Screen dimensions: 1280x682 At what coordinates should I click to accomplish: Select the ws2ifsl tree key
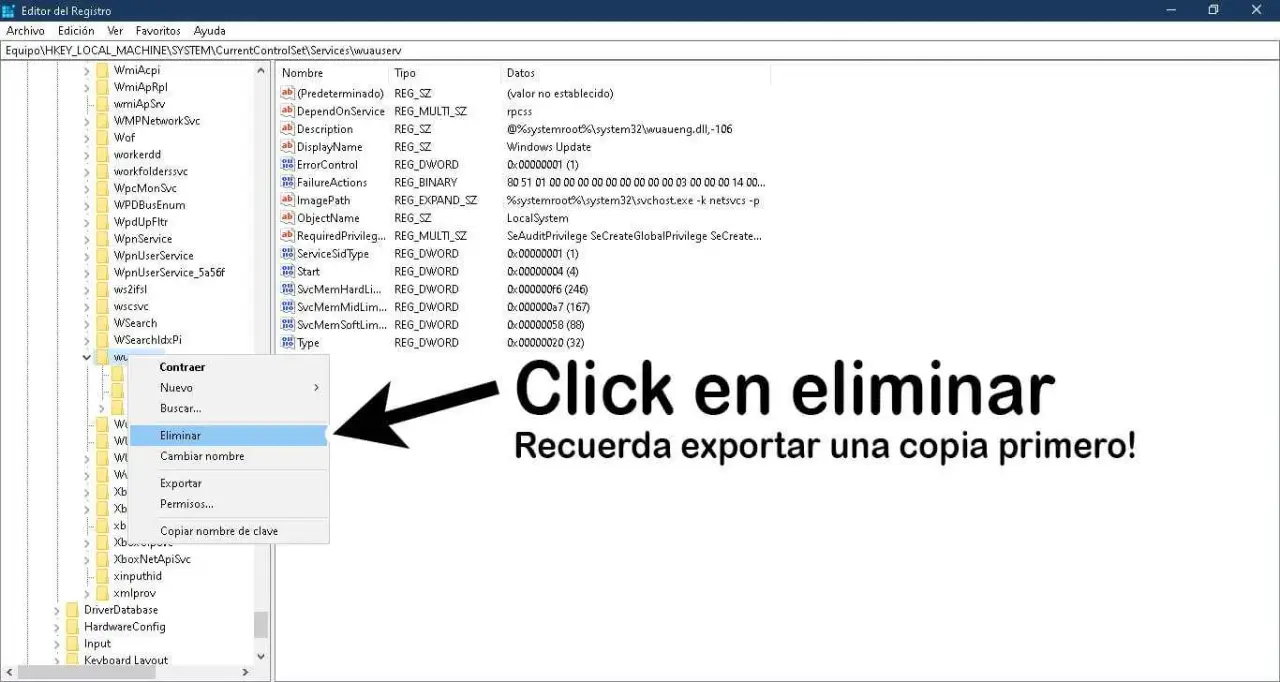130,289
